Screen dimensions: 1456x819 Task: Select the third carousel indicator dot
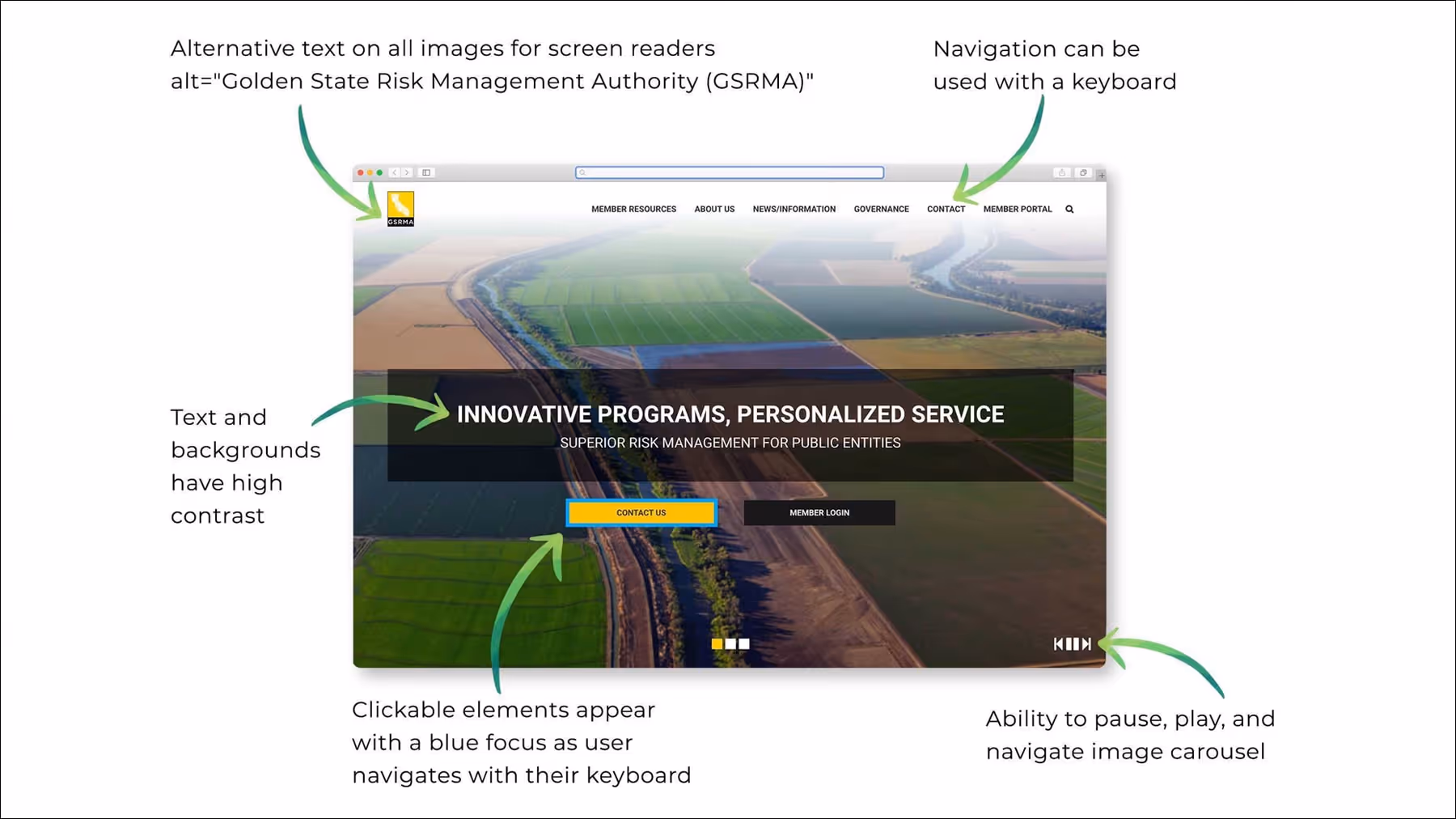coord(743,643)
